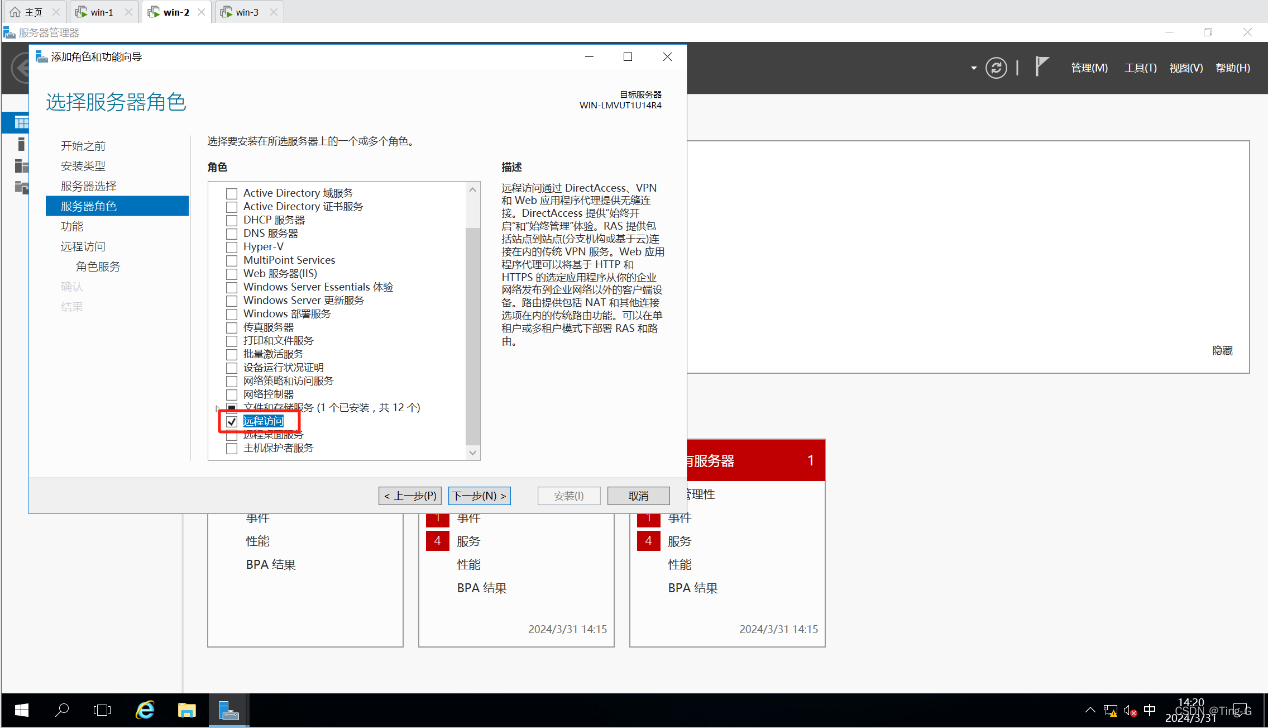Click the 取消 button

(x=639, y=496)
